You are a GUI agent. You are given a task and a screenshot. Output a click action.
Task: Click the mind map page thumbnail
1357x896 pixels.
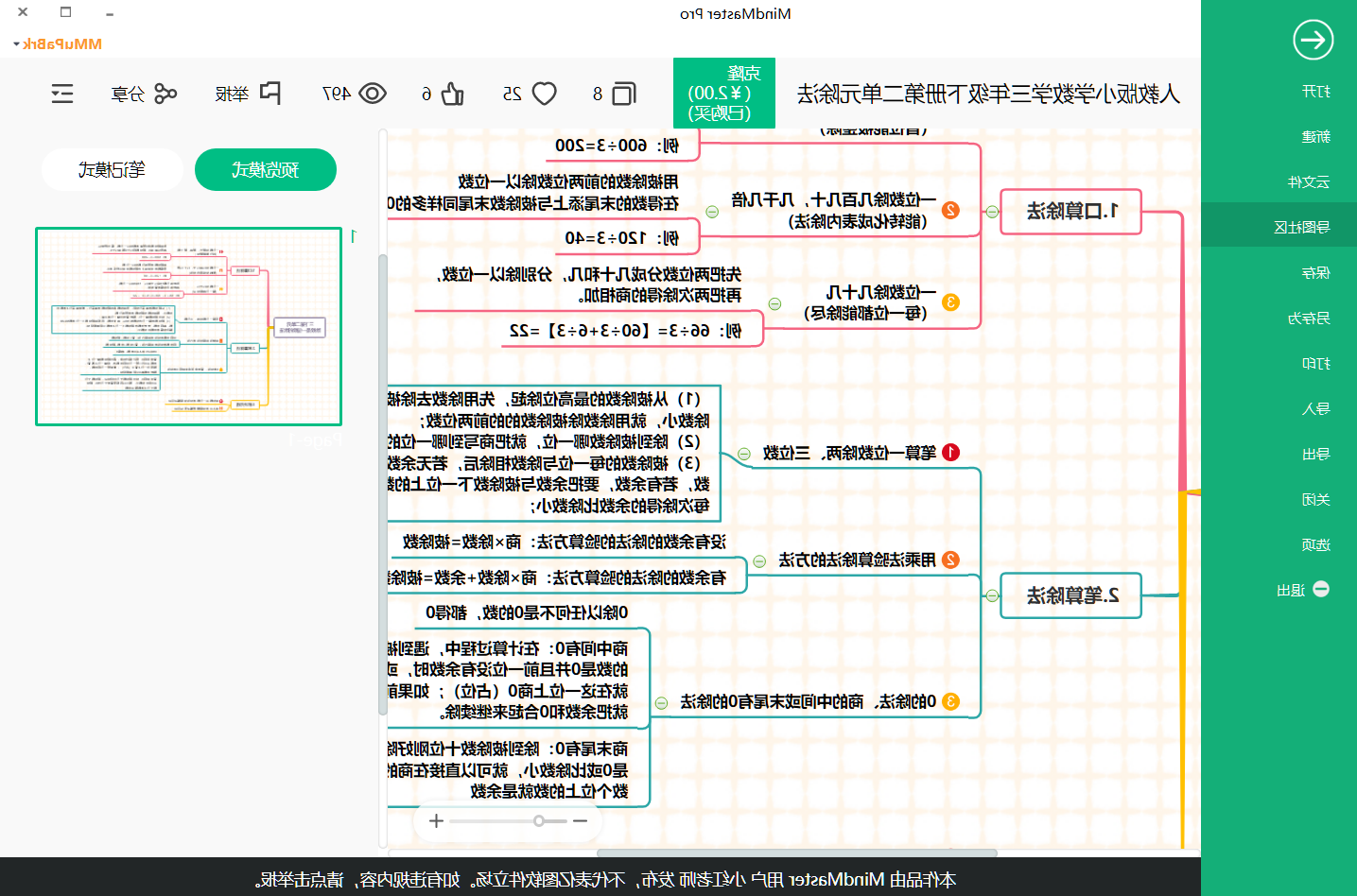click(188, 326)
